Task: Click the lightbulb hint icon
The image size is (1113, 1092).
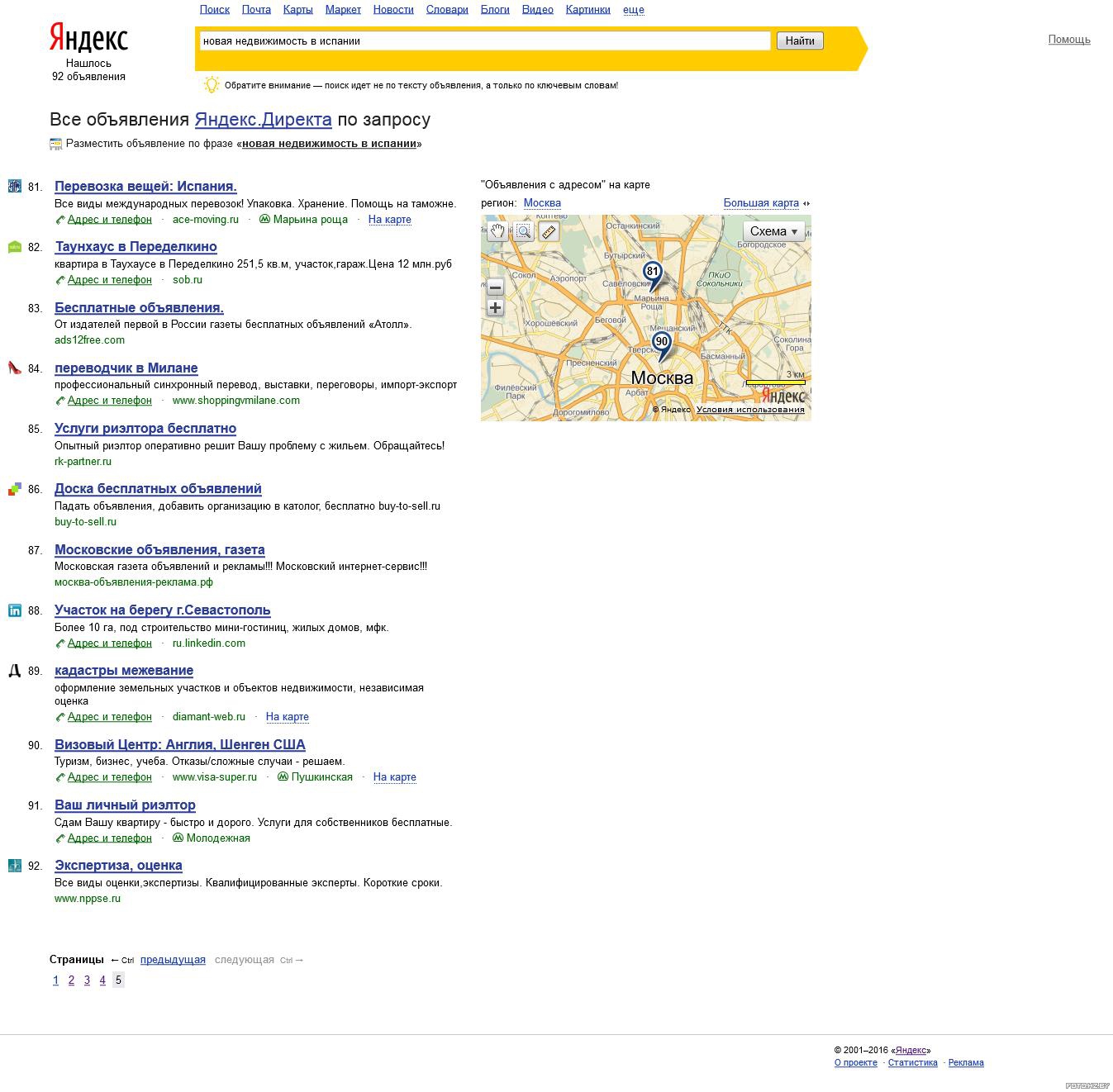Action: point(212,84)
